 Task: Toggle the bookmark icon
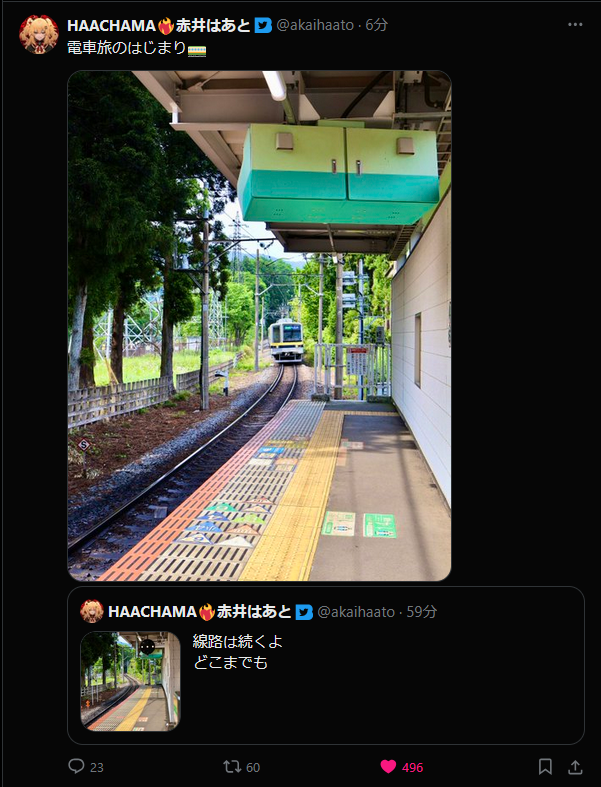coord(545,766)
